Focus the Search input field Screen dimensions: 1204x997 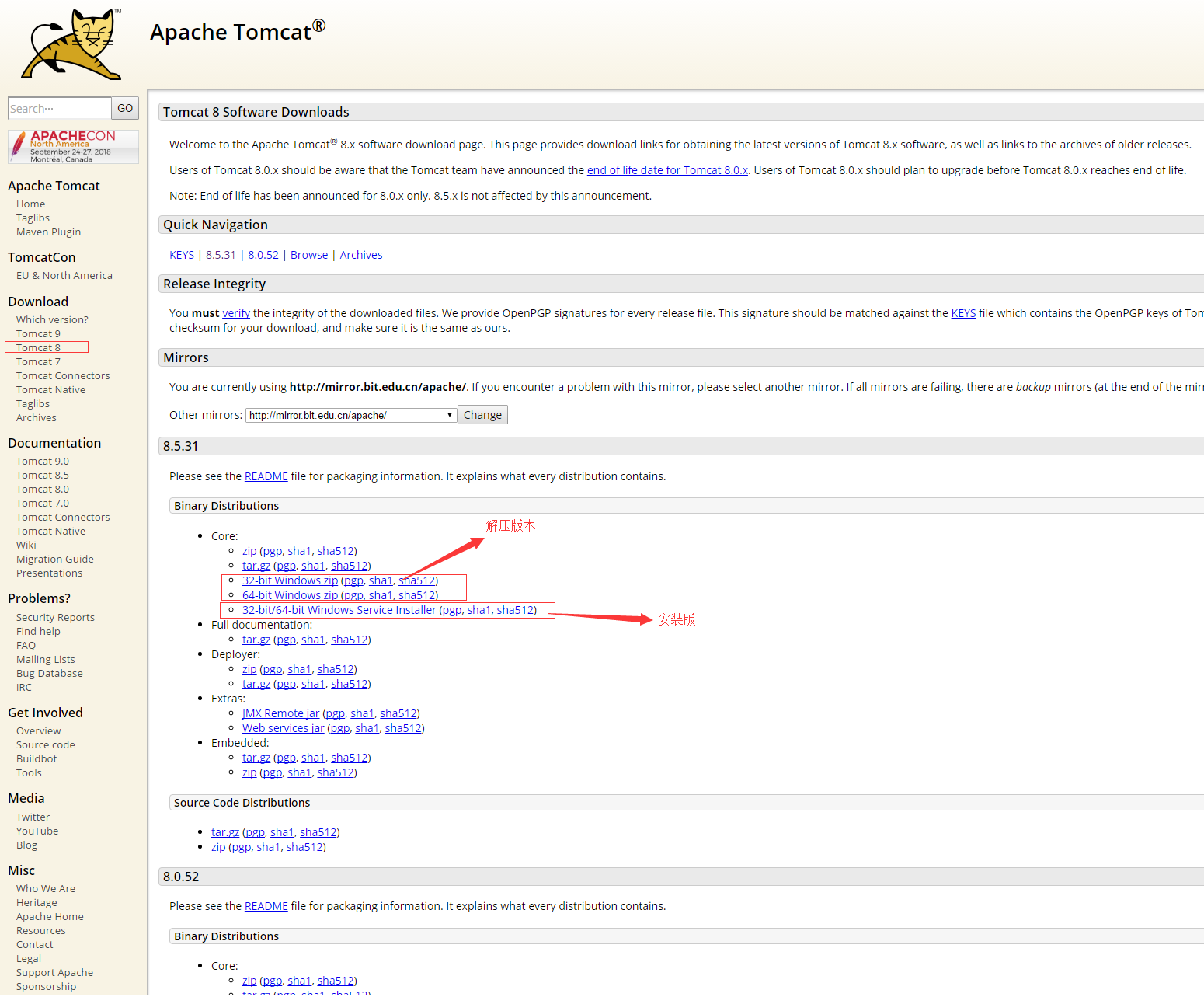pyautogui.click(x=60, y=108)
